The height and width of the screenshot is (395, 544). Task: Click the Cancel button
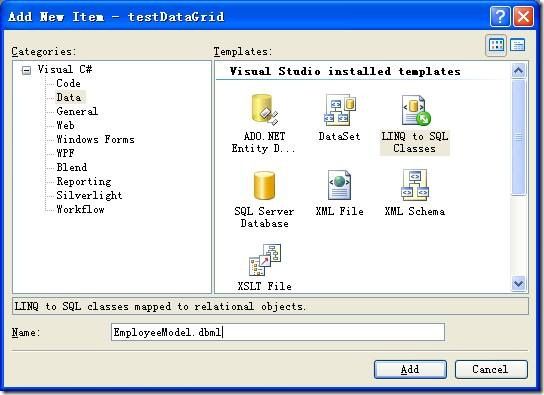pos(491,369)
